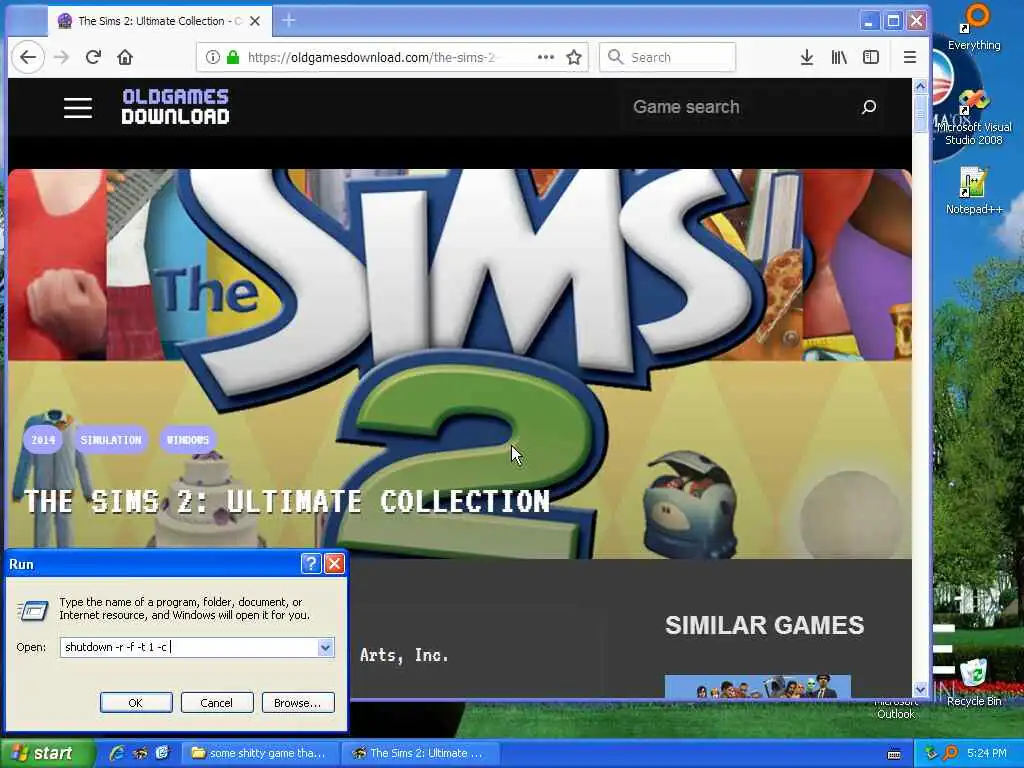
Task: Go to the Firefox home page
Action: [125, 57]
